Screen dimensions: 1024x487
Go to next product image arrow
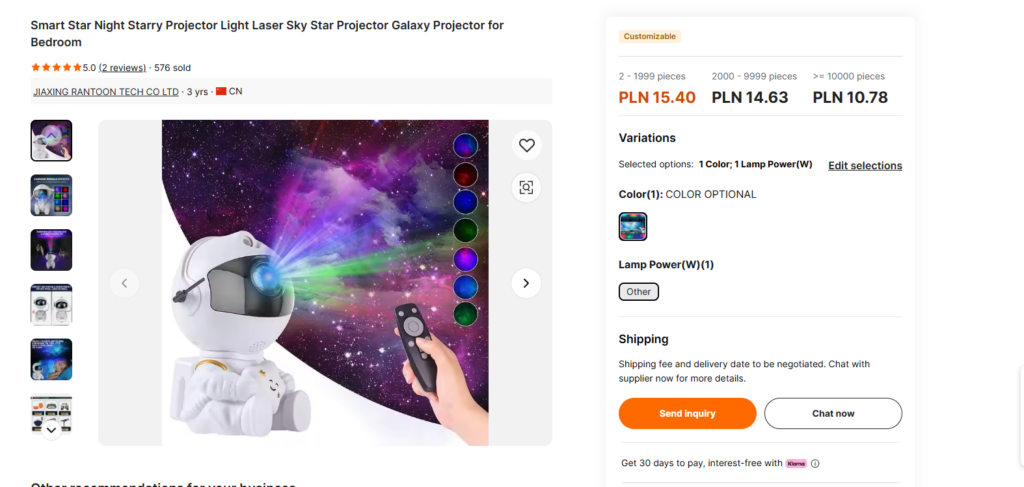click(x=526, y=283)
